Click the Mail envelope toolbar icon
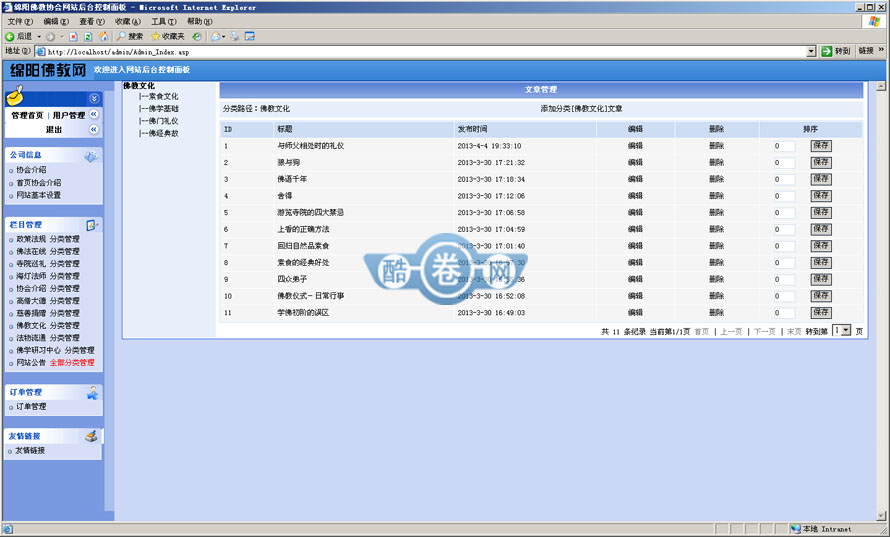 (x=215, y=36)
